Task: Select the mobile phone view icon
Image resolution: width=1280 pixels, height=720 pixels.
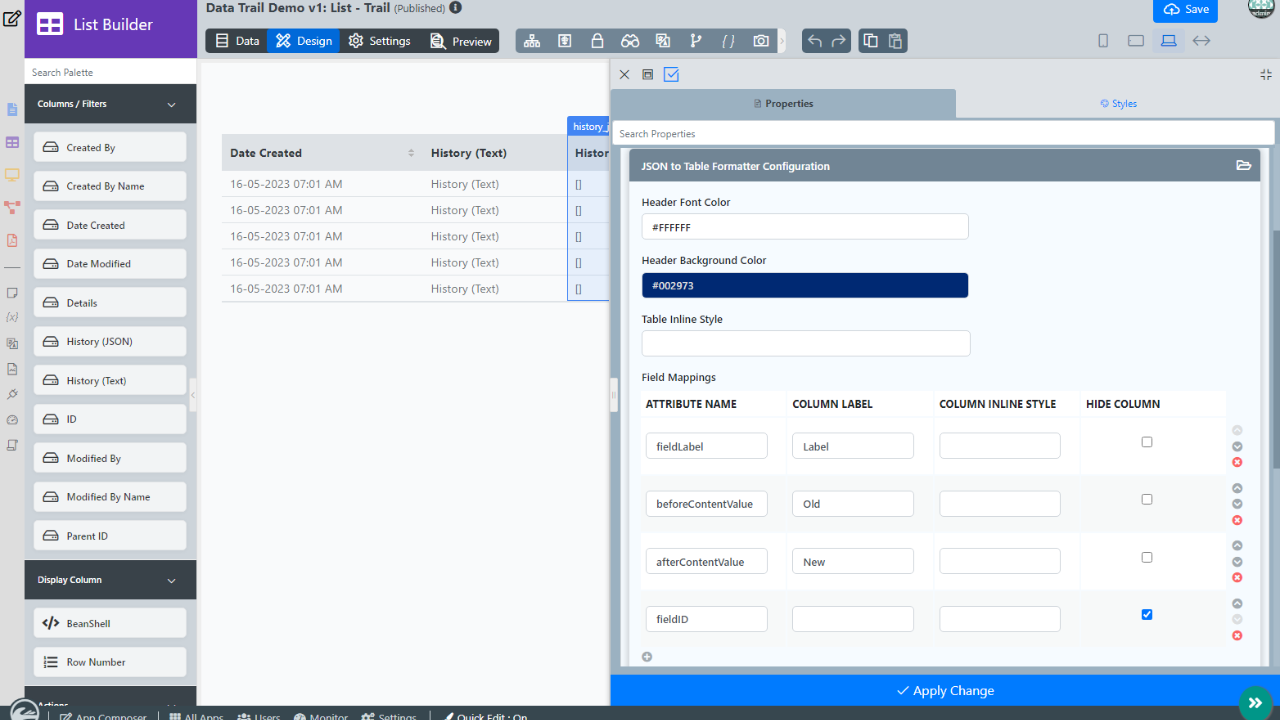Action: click(x=1103, y=41)
